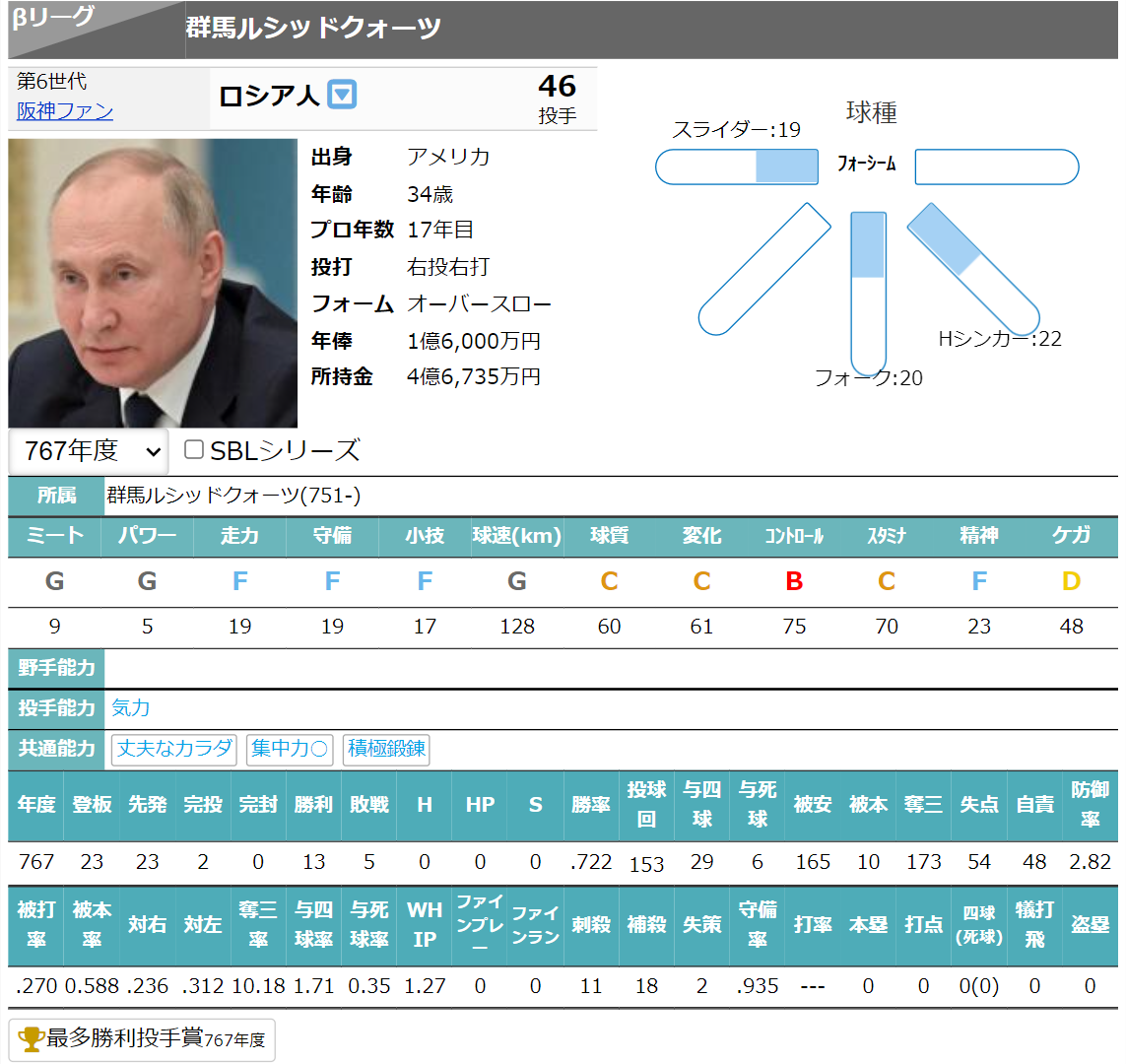Click the empty right-side pitch gauge
Viewport: 1126px width, 1064px height.
(996, 166)
